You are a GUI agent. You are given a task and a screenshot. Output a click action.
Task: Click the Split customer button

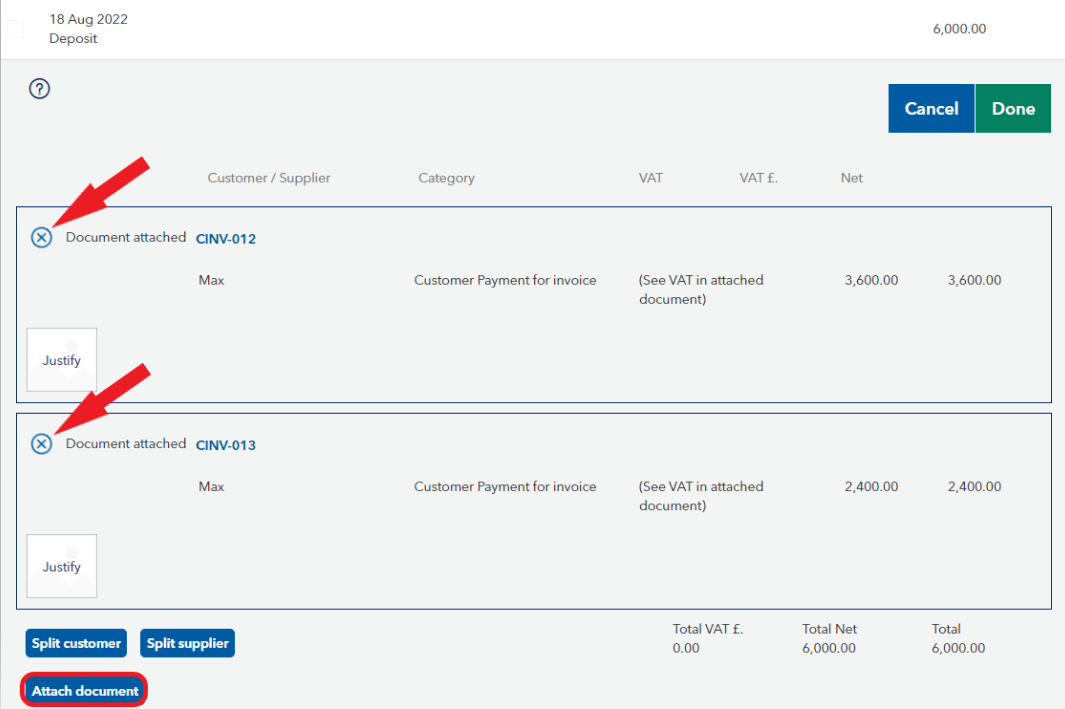(x=76, y=643)
